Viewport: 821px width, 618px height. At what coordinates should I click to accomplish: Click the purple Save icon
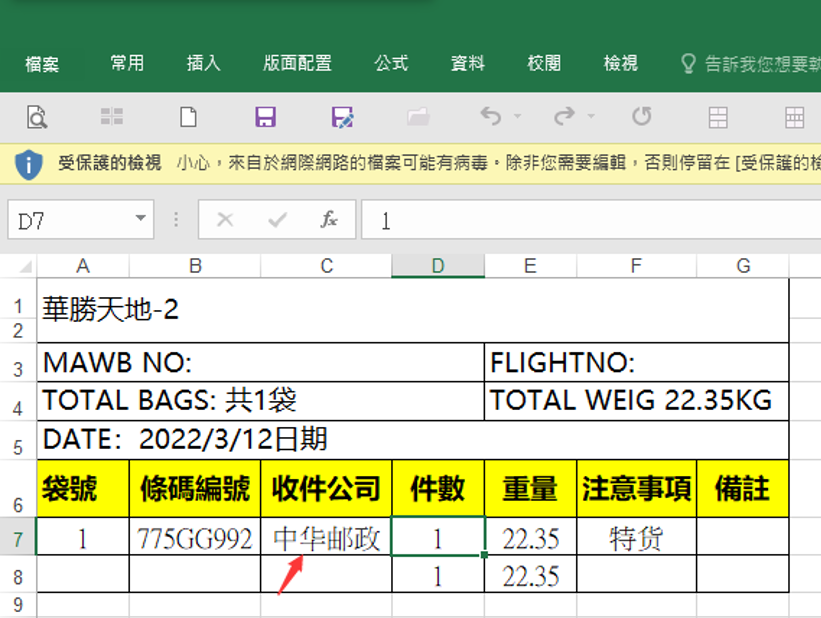(x=265, y=117)
